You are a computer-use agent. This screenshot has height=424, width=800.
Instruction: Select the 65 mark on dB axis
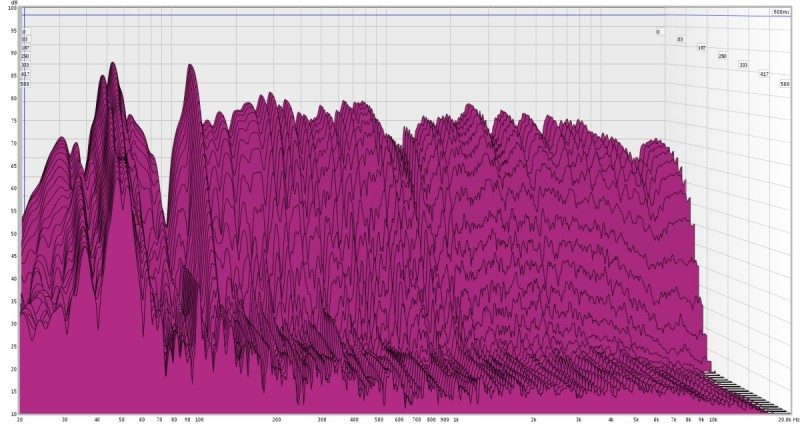pyautogui.click(x=14, y=166)
